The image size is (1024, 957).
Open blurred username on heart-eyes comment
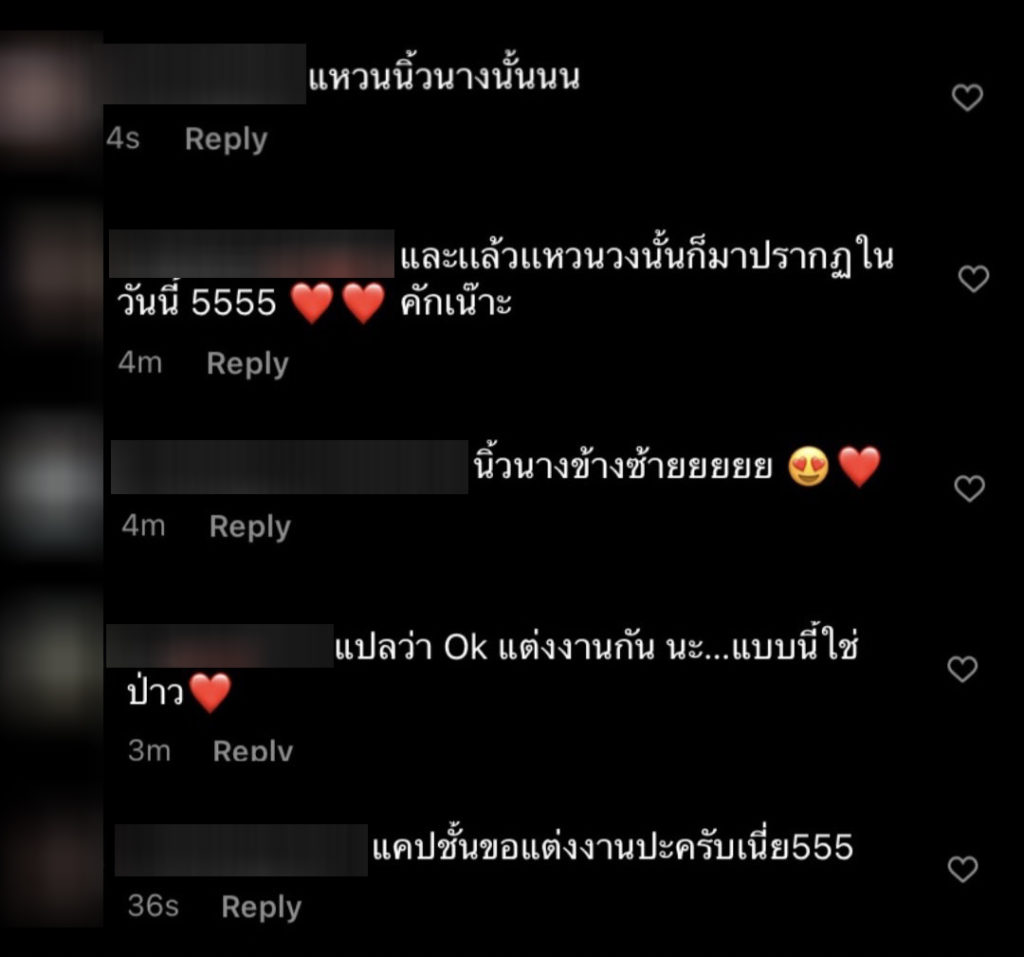tap(289, 466)
